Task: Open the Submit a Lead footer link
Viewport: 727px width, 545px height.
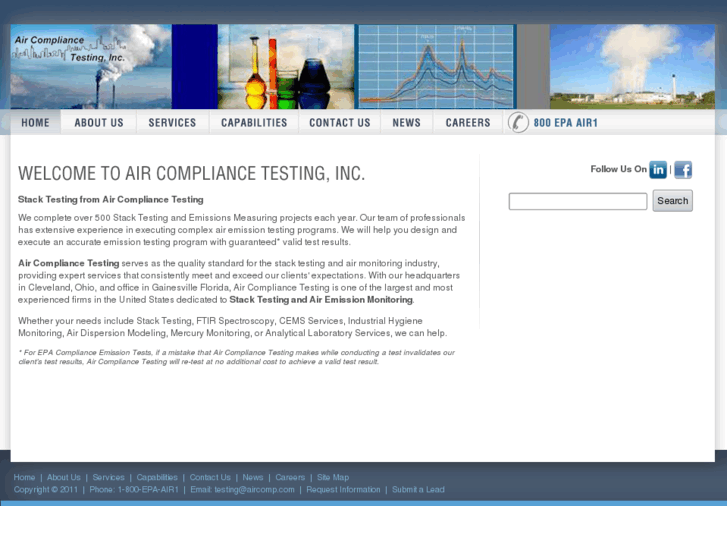Action: [418, 489]
